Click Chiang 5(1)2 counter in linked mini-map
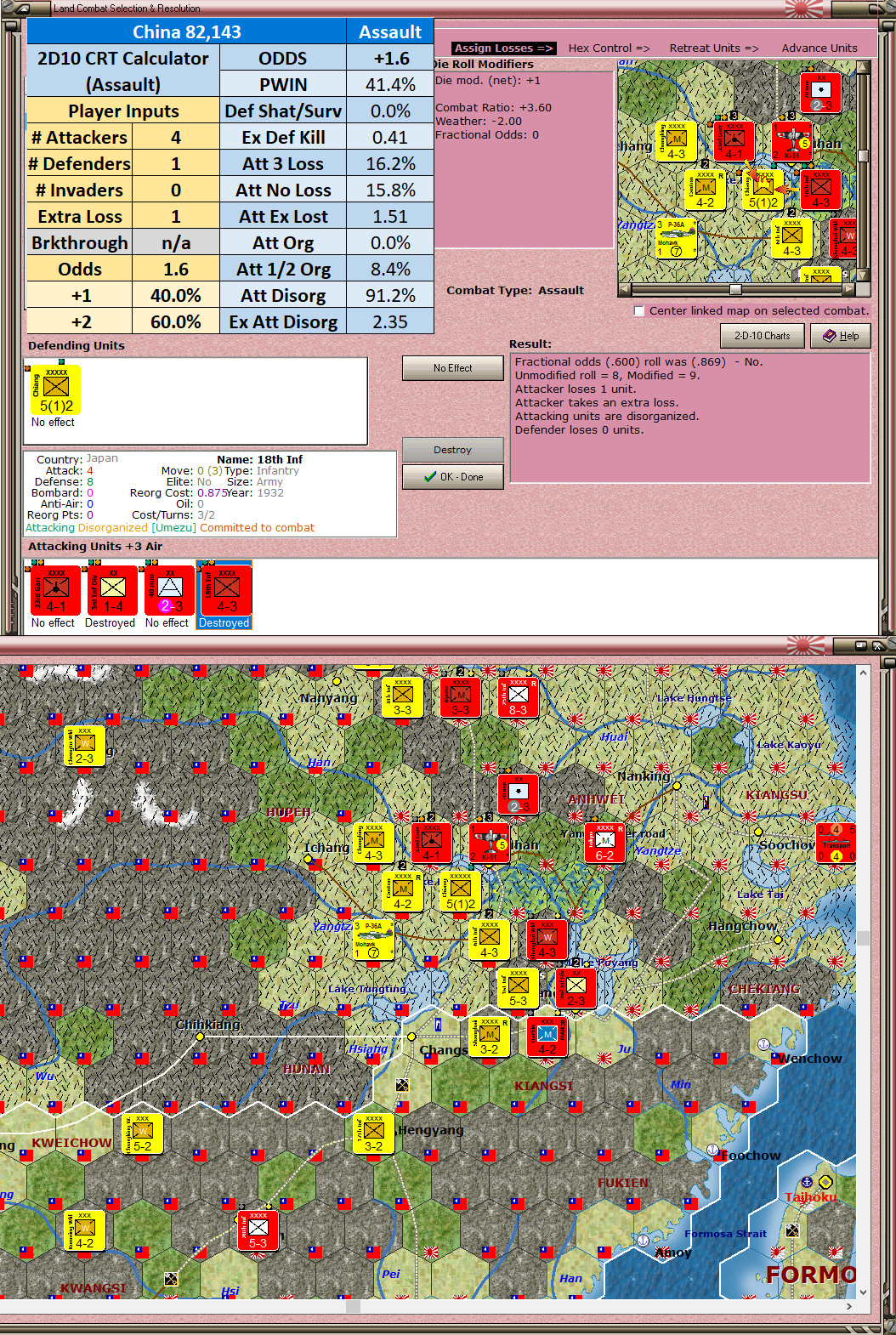Image resolution: width=896 pixels, height=1335 pixels. [x=763, y=190]
